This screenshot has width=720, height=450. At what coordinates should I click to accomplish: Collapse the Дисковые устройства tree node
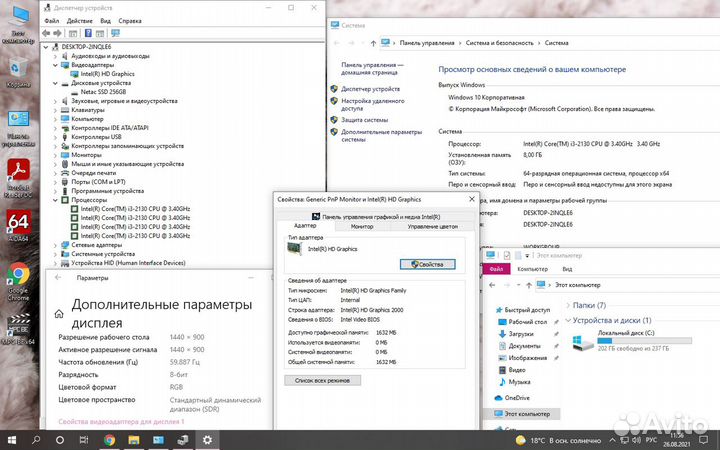(56, 83)
